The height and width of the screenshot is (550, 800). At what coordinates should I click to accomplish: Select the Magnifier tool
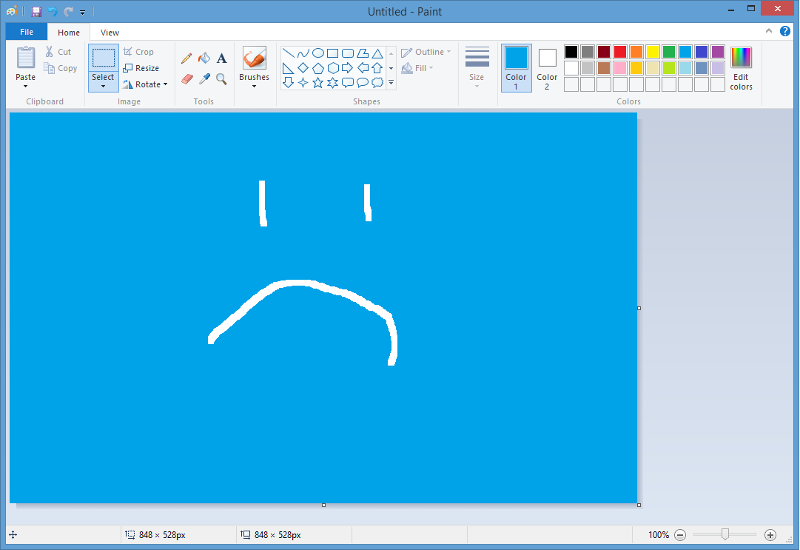click(x=221, y=79)
